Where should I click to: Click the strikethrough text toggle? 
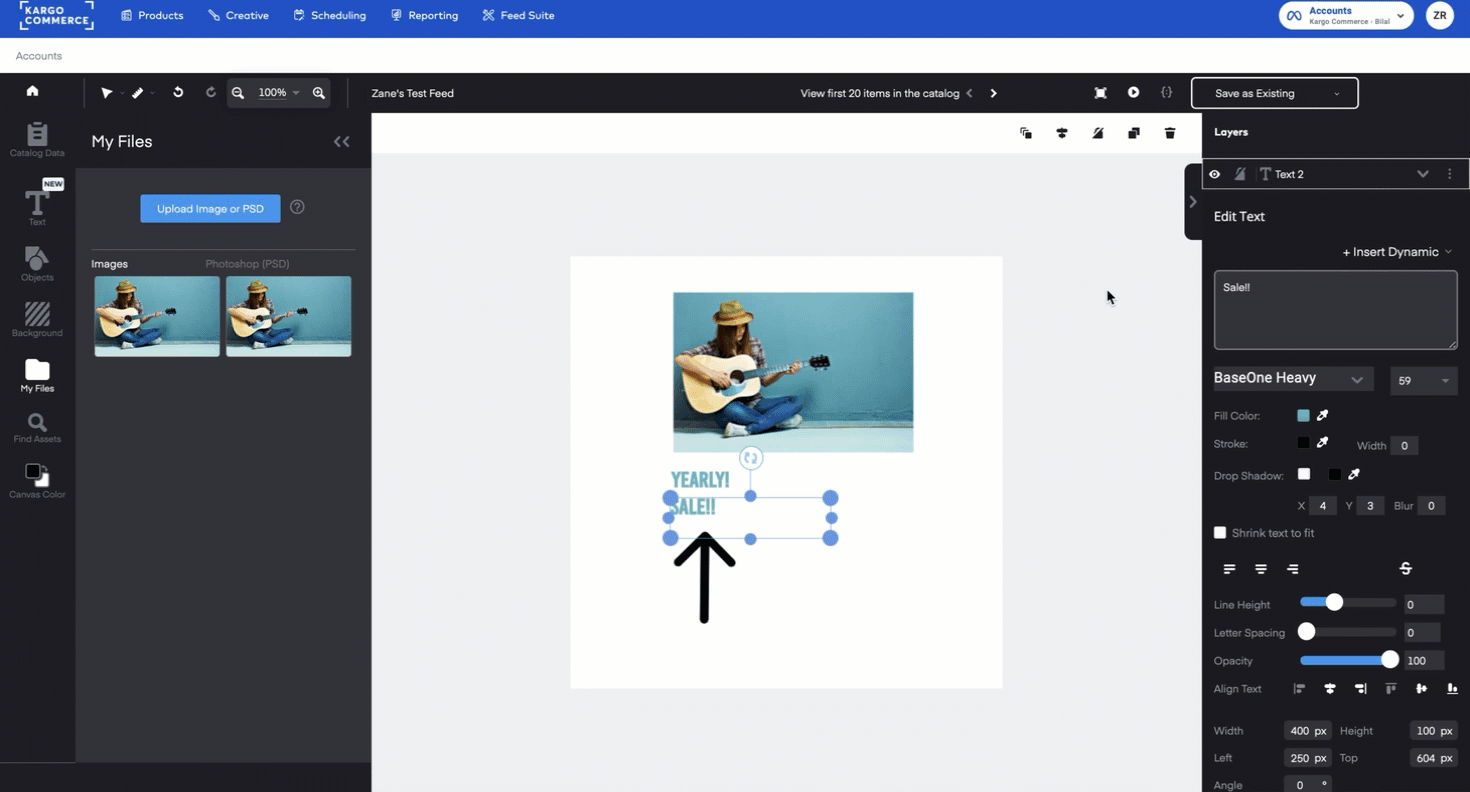click(x=1405, y=567)
